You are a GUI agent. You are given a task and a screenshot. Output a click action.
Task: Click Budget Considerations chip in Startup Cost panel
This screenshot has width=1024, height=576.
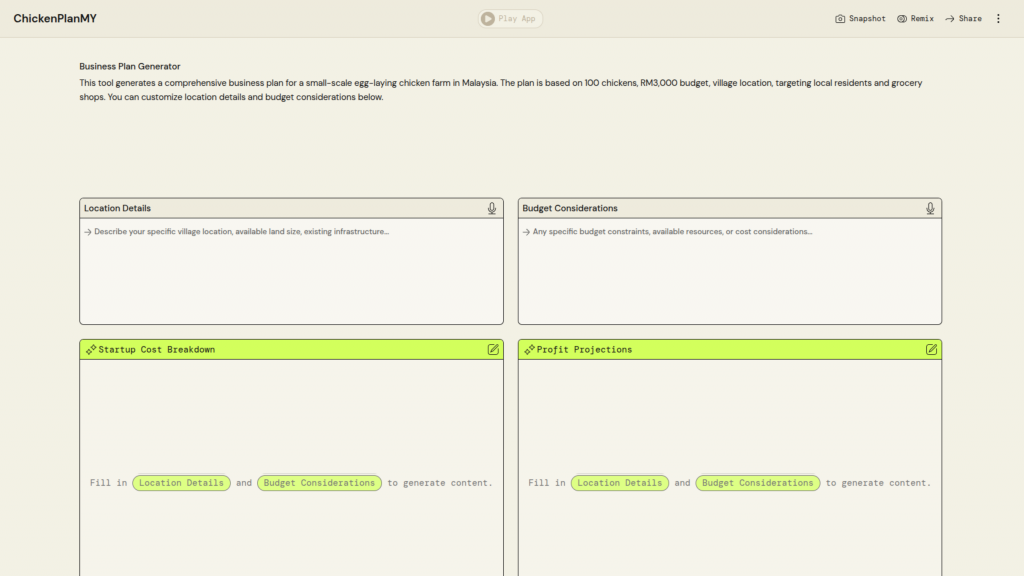click(319, 483)
